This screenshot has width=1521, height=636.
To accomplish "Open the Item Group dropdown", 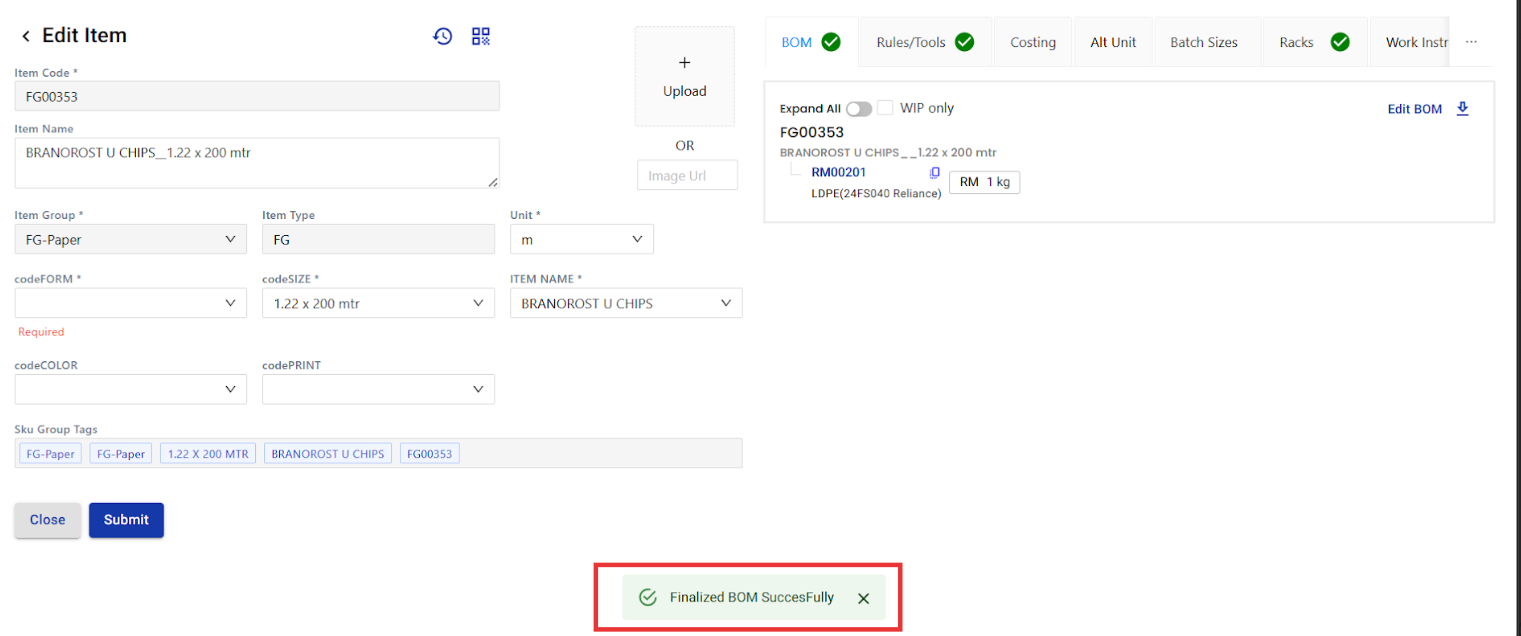I will [x=130, y=239].
